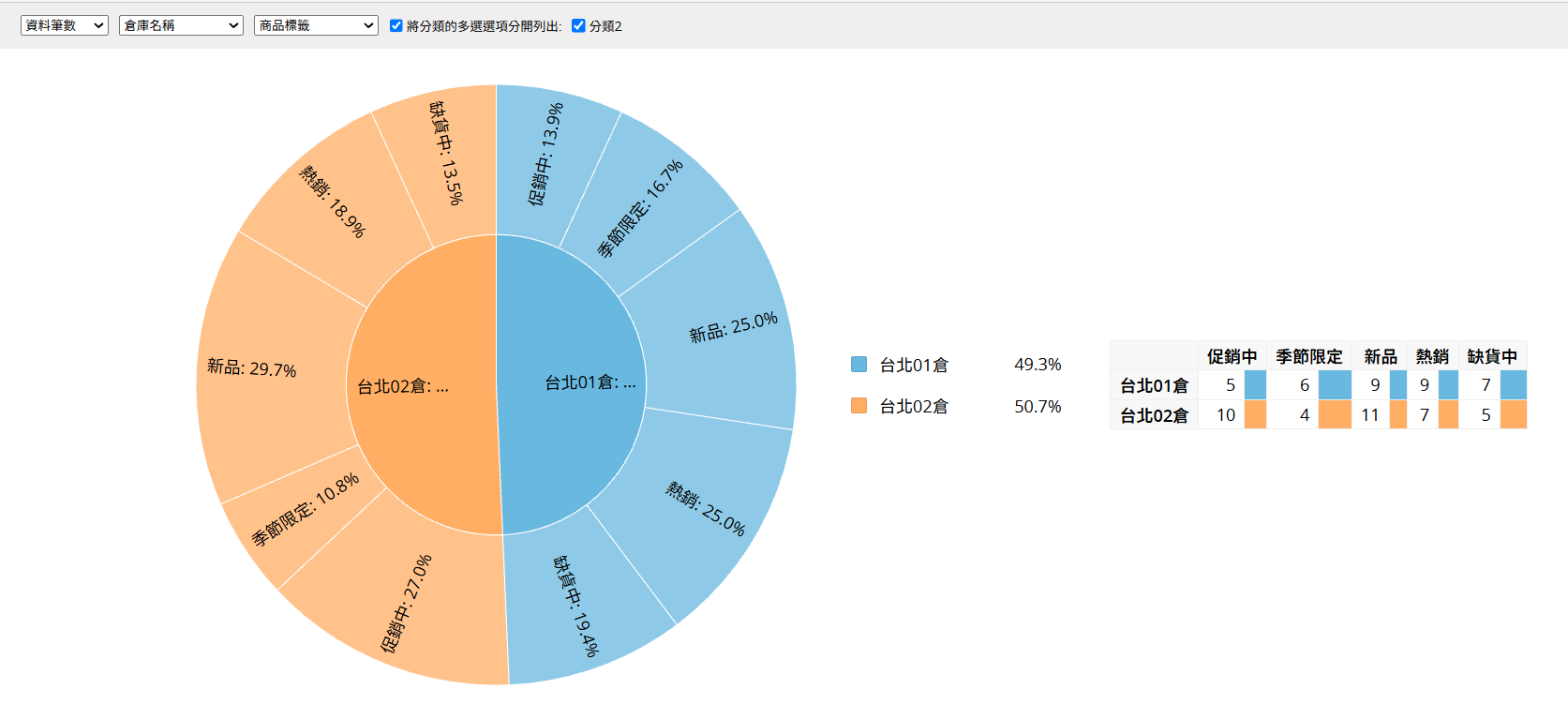Open the 商品標籤 dropdown
This screenshot has height=719, width=1568.
[316, 25]
